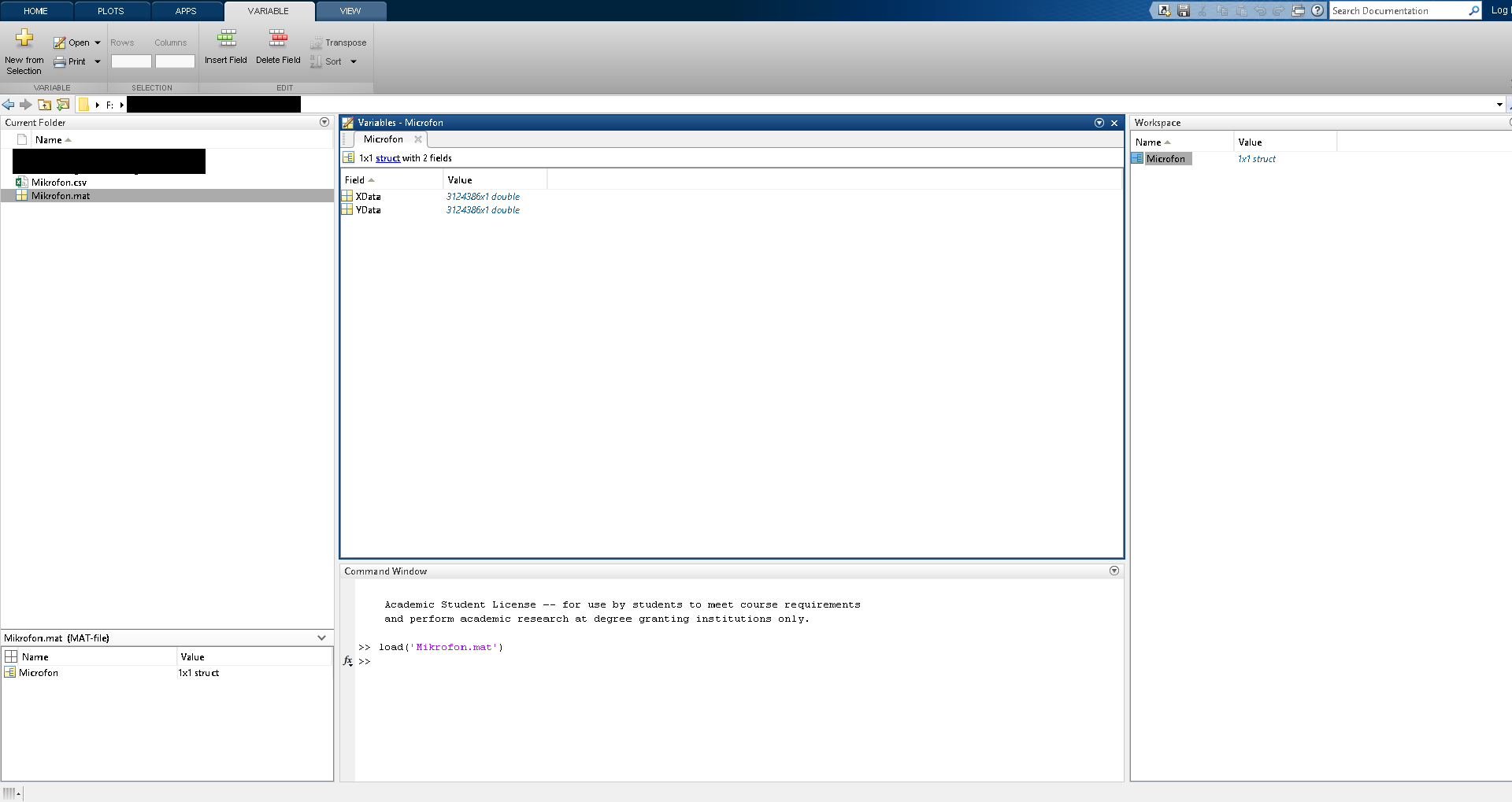Click the New from Selection icon
The image size is (1512, 802).
24,39
